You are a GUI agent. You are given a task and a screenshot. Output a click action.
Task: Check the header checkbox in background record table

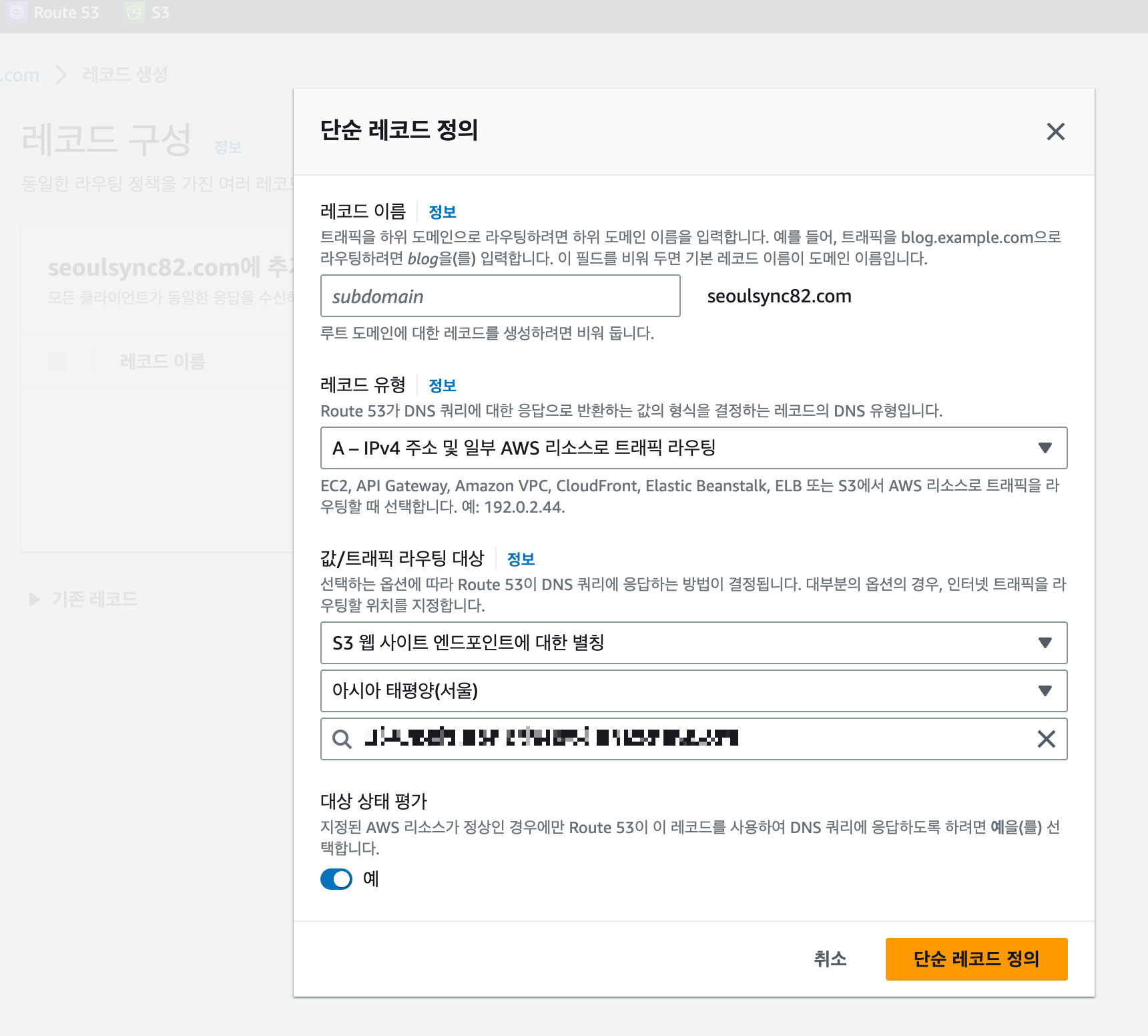pos(57,362)
